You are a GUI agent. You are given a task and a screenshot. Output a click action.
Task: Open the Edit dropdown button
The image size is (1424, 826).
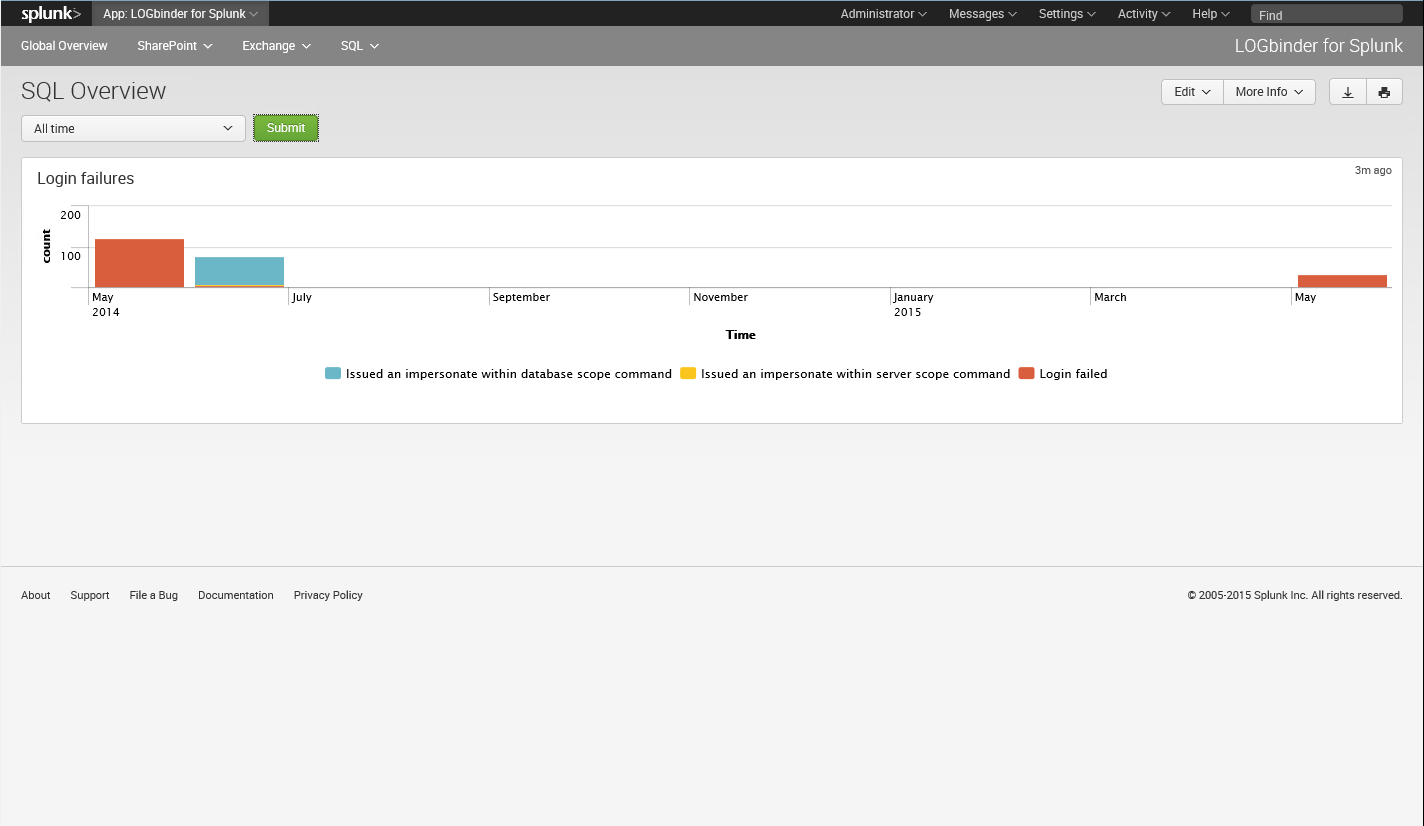click(1192, 92)
